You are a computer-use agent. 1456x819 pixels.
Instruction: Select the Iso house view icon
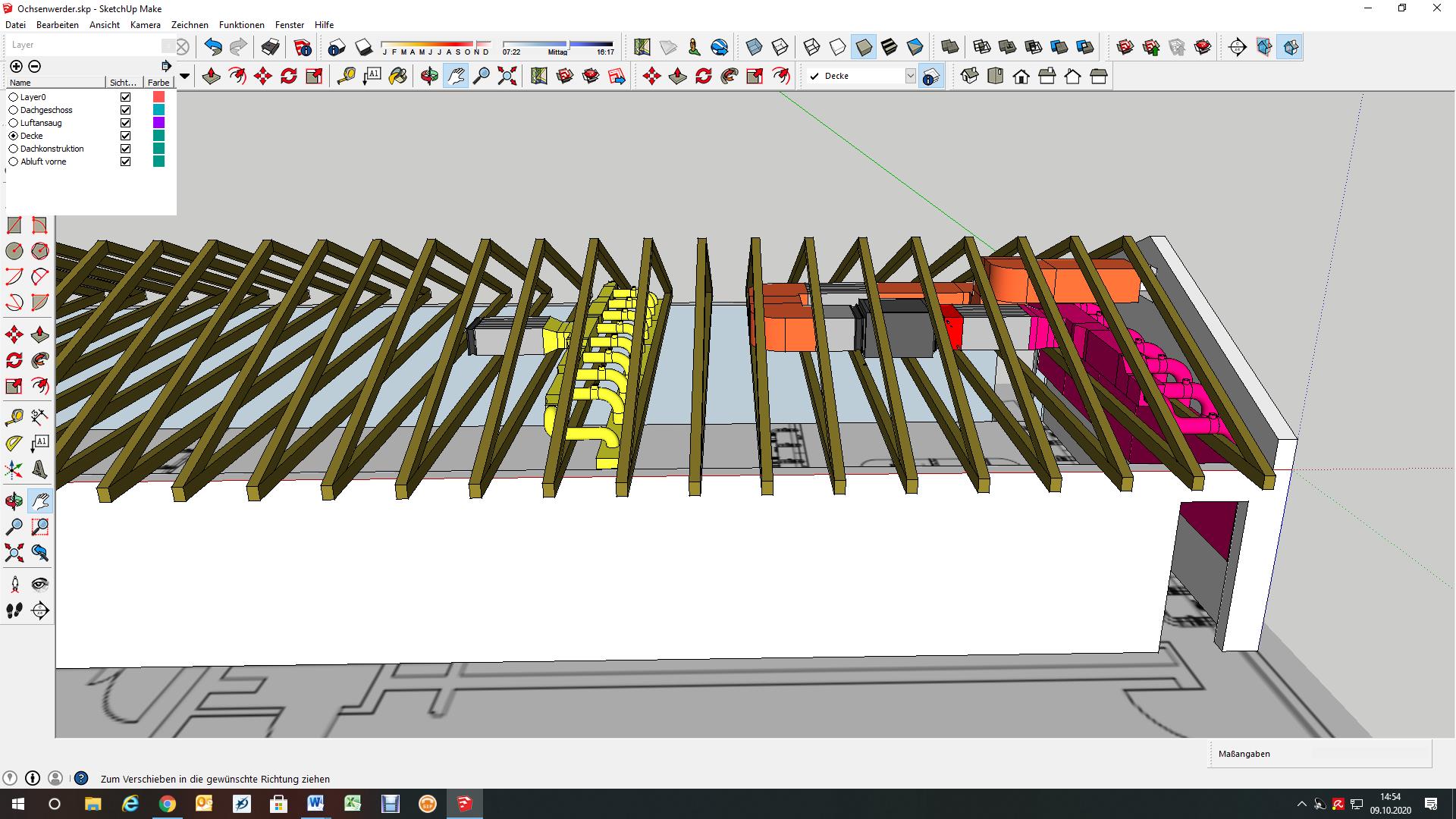coord(969,76)
